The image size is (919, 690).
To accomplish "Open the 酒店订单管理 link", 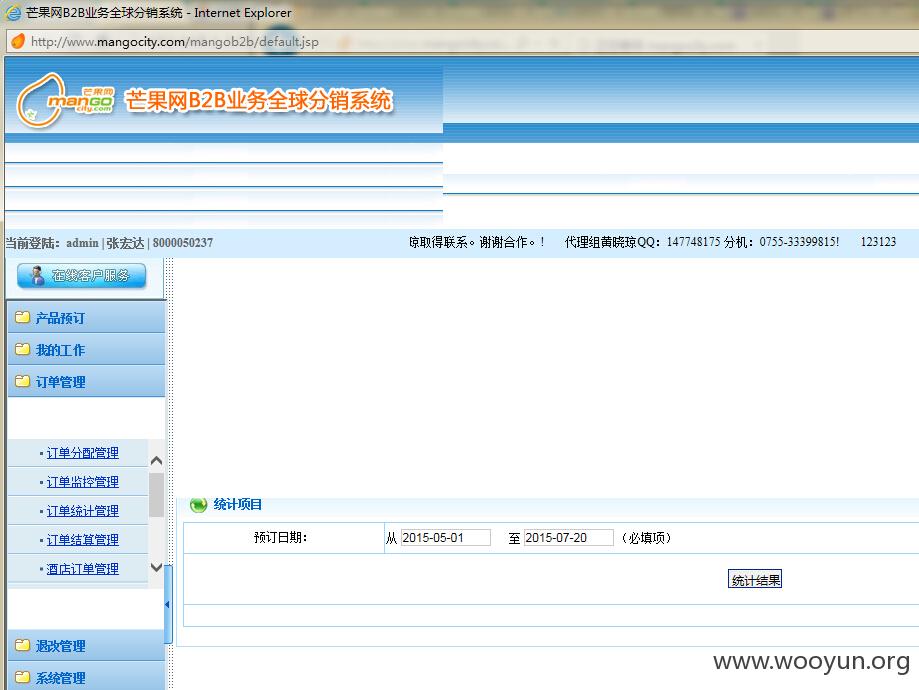I will (83, 569).
